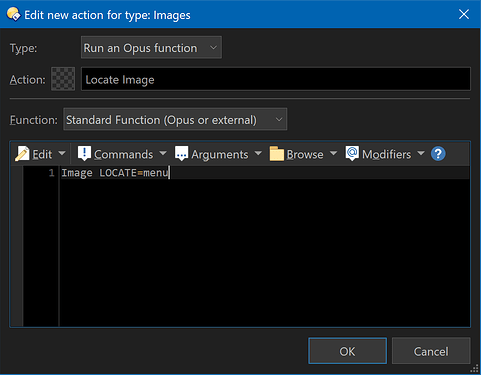Click the dialog title bar app icon
The width and height of the screenshot is (481, 375).
pos(13,15)
